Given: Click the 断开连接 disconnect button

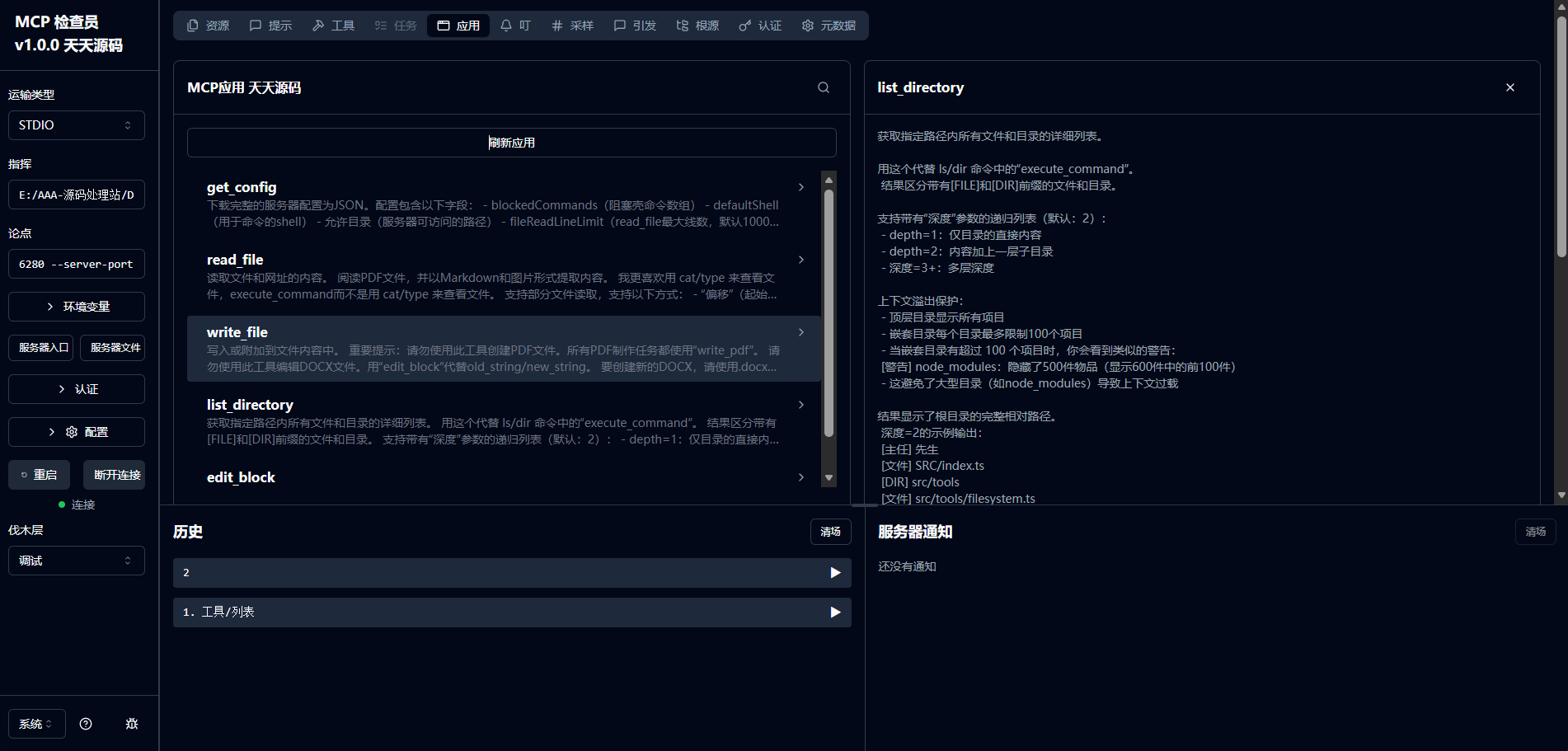Looking at the screenshot, I should click(114, 475).
